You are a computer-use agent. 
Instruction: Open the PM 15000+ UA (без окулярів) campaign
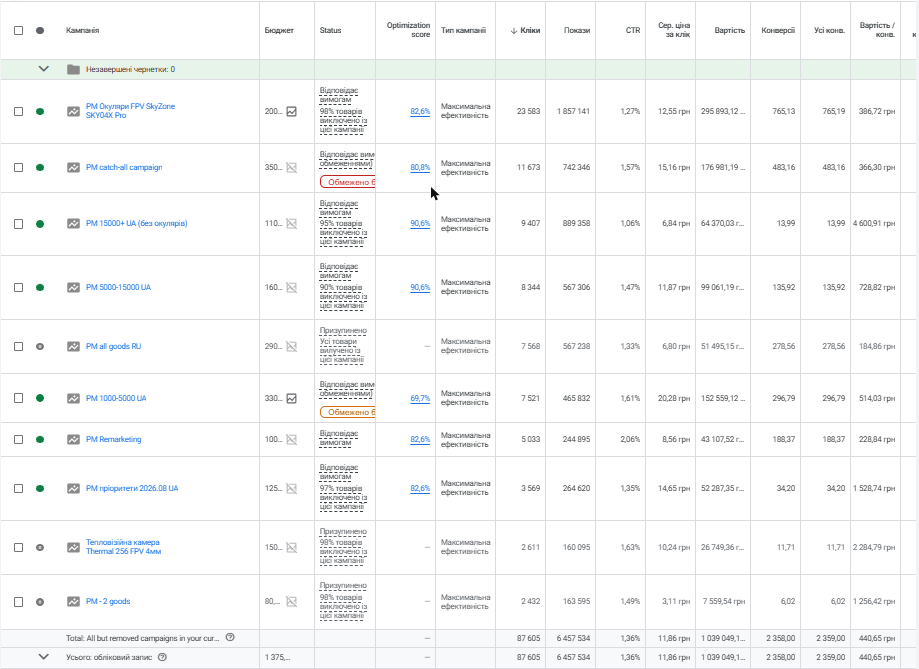pos(137,223)
